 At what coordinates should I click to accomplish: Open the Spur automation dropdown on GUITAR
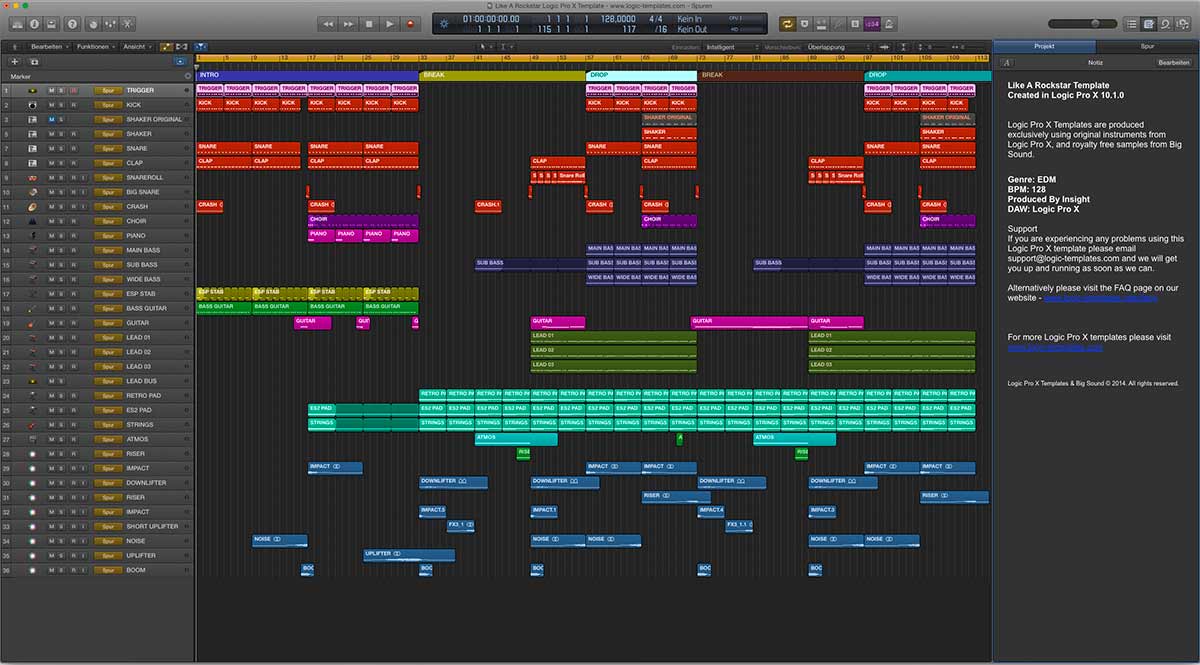point(108,323)
